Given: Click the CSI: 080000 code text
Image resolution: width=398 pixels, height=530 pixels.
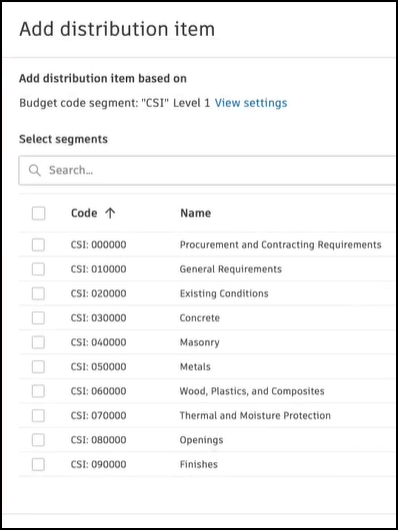Looking at the screenshot, I should coord(98,440).
